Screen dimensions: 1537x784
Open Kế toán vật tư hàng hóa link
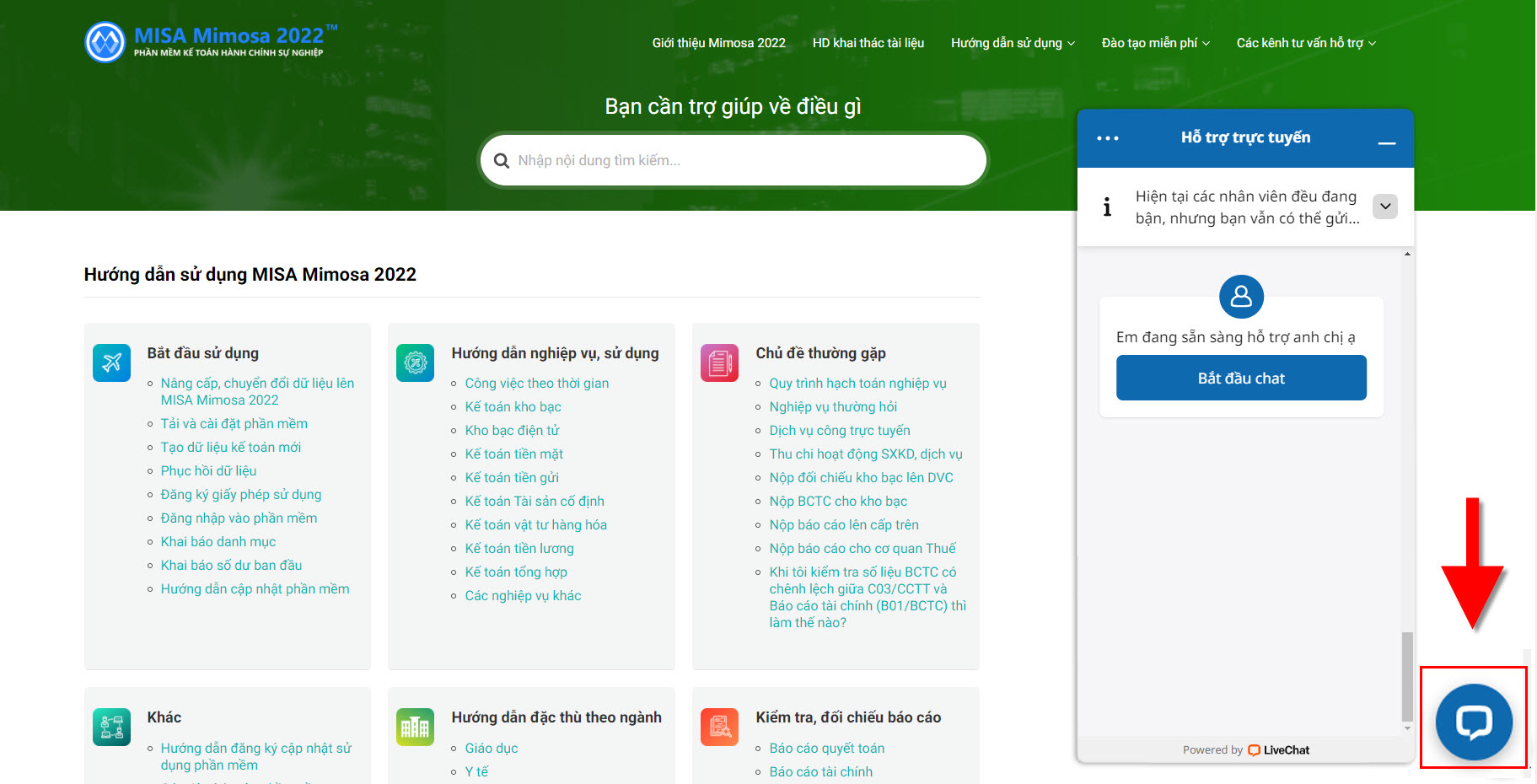(536, 524)
